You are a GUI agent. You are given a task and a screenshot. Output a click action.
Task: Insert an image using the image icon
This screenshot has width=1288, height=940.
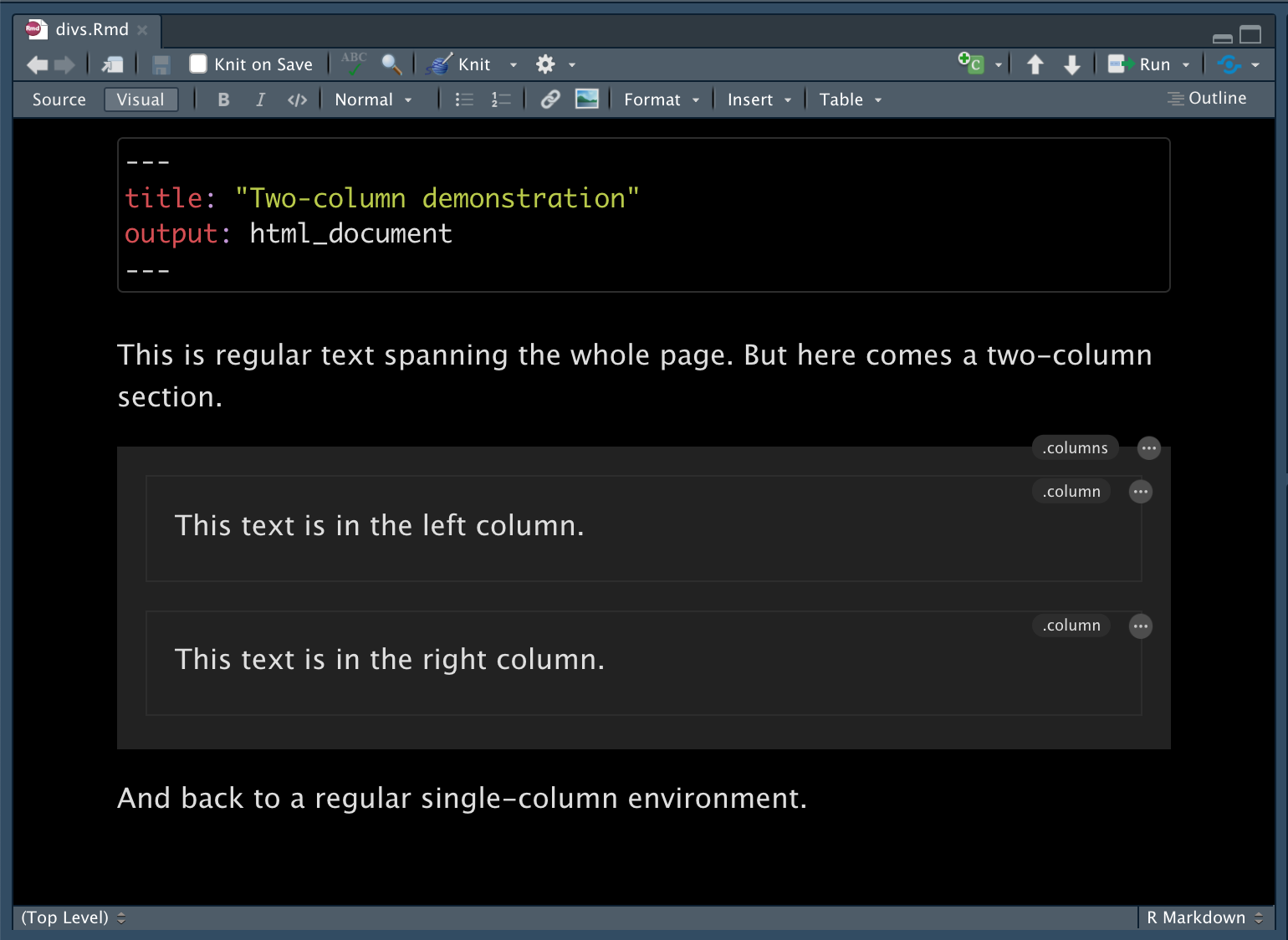point(587,99)
